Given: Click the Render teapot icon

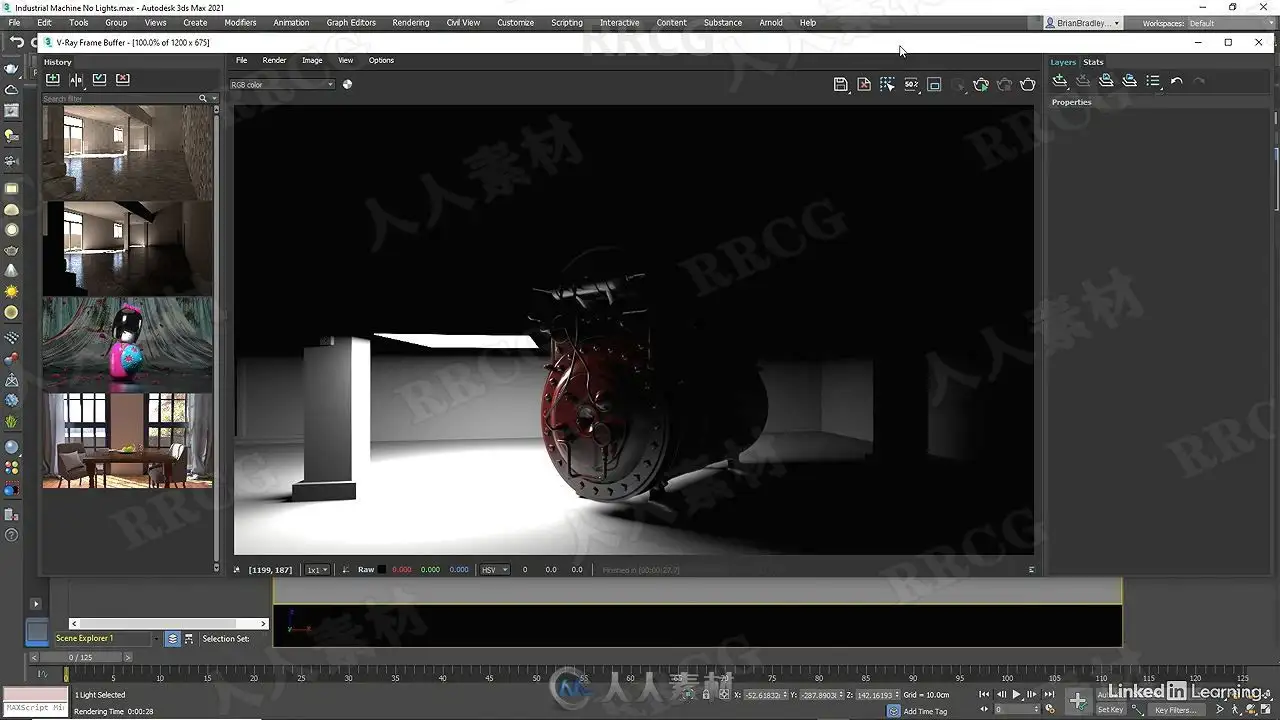Looking at the screenshot, I should point(1028,85).
